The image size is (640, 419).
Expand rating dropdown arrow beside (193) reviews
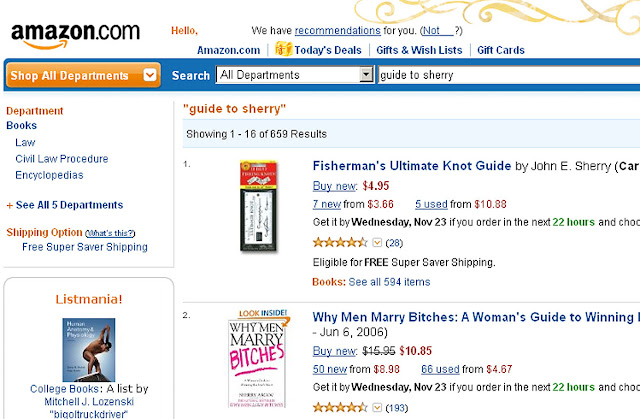point(377,408)
